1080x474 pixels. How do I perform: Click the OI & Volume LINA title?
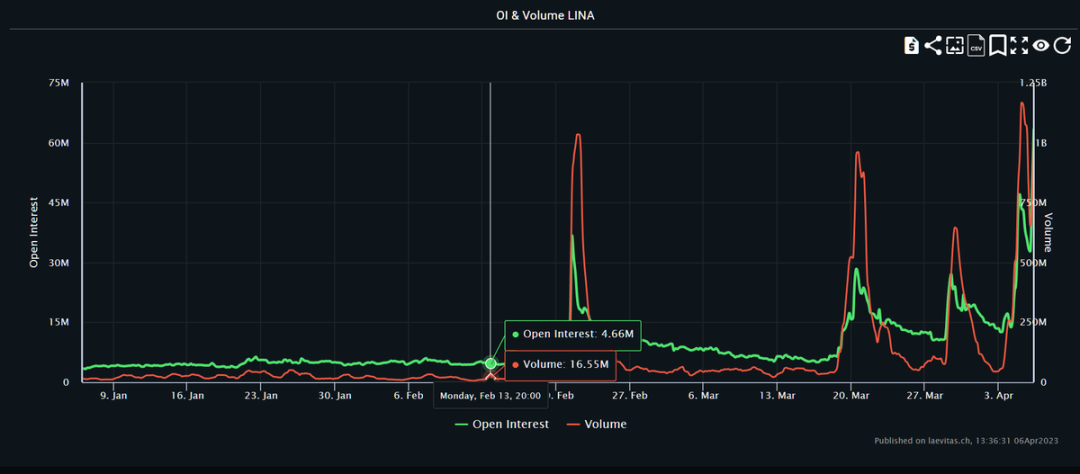point(540,15)
